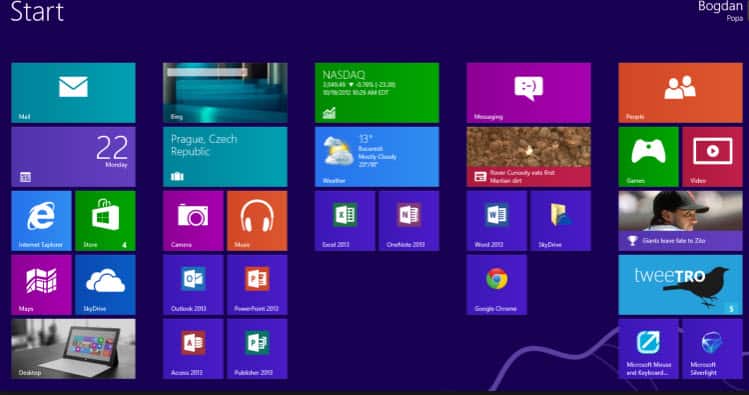Open the Maps tile

[41, 285]
